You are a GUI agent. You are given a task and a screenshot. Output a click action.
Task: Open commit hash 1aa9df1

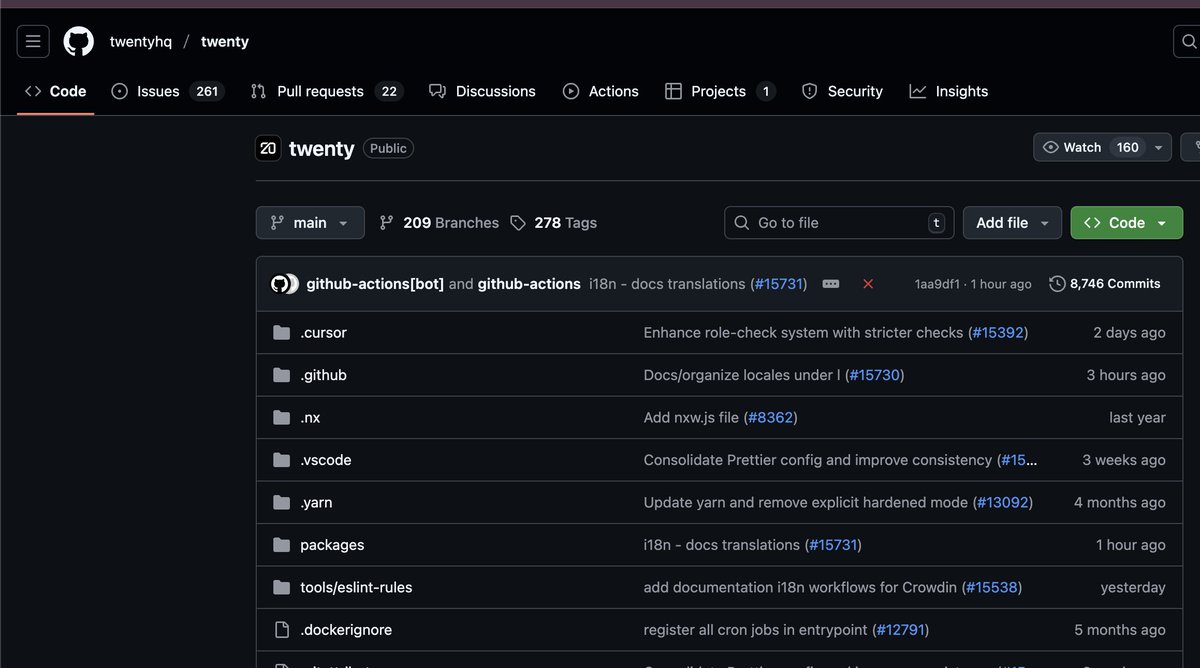(937, 284)
